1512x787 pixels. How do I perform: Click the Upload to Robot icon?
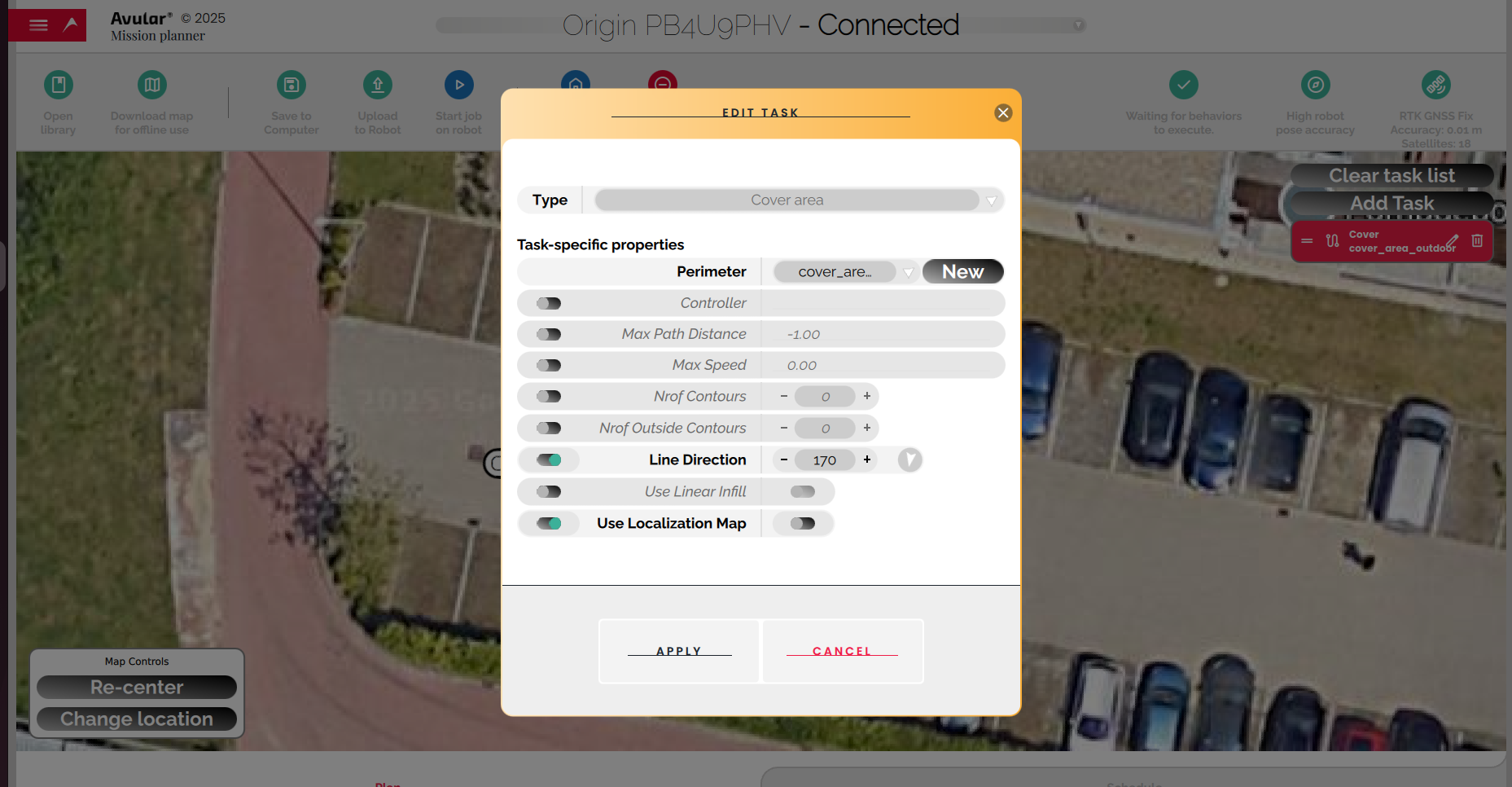pyautogui.click(x=378, y=85)
